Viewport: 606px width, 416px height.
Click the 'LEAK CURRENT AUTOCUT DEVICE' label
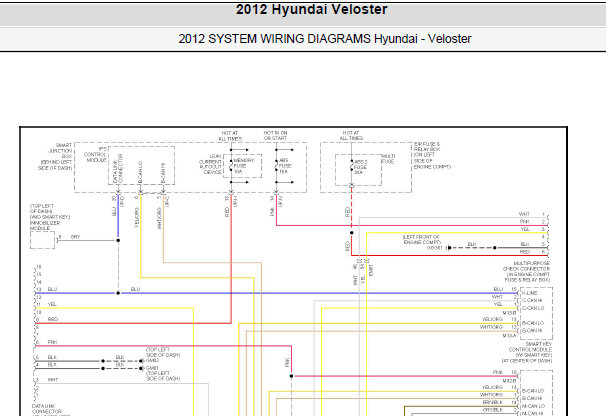(x=211, y=164)
